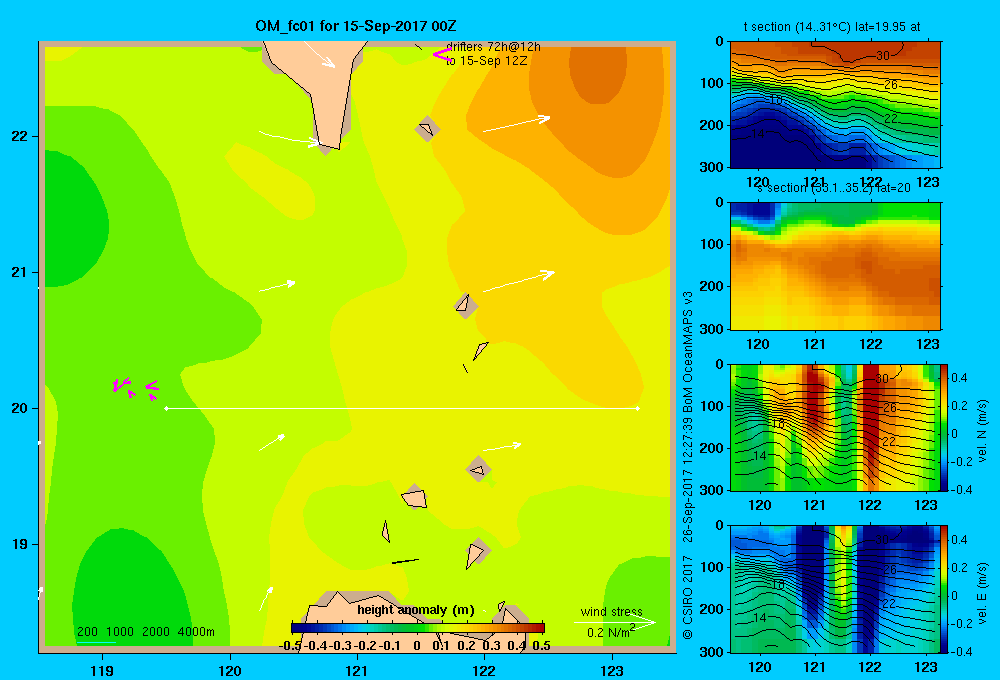This screenshot has width=1000, height=680.
Task: Open the salinity section plot
Action: (835, 266)
